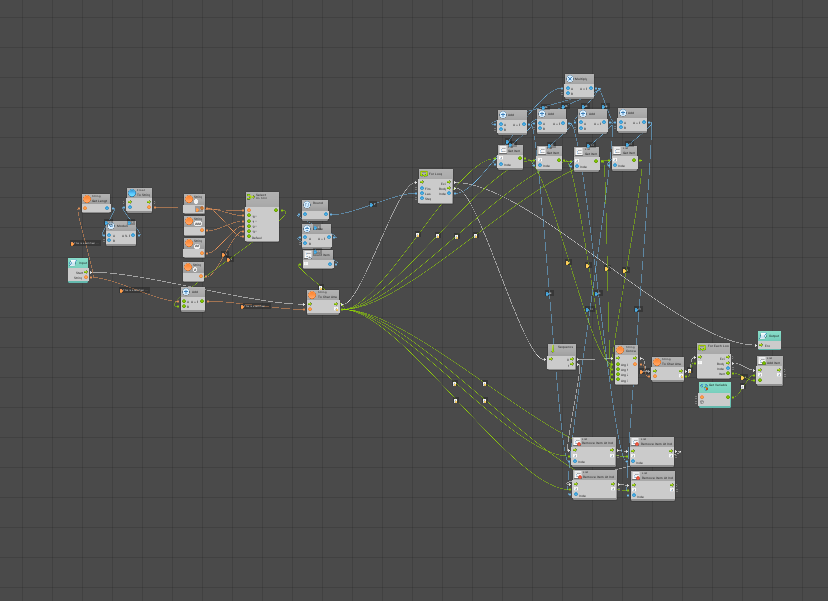Click the Input node's String output port
This screenshot has height=601, width=828.
[86, 277]
